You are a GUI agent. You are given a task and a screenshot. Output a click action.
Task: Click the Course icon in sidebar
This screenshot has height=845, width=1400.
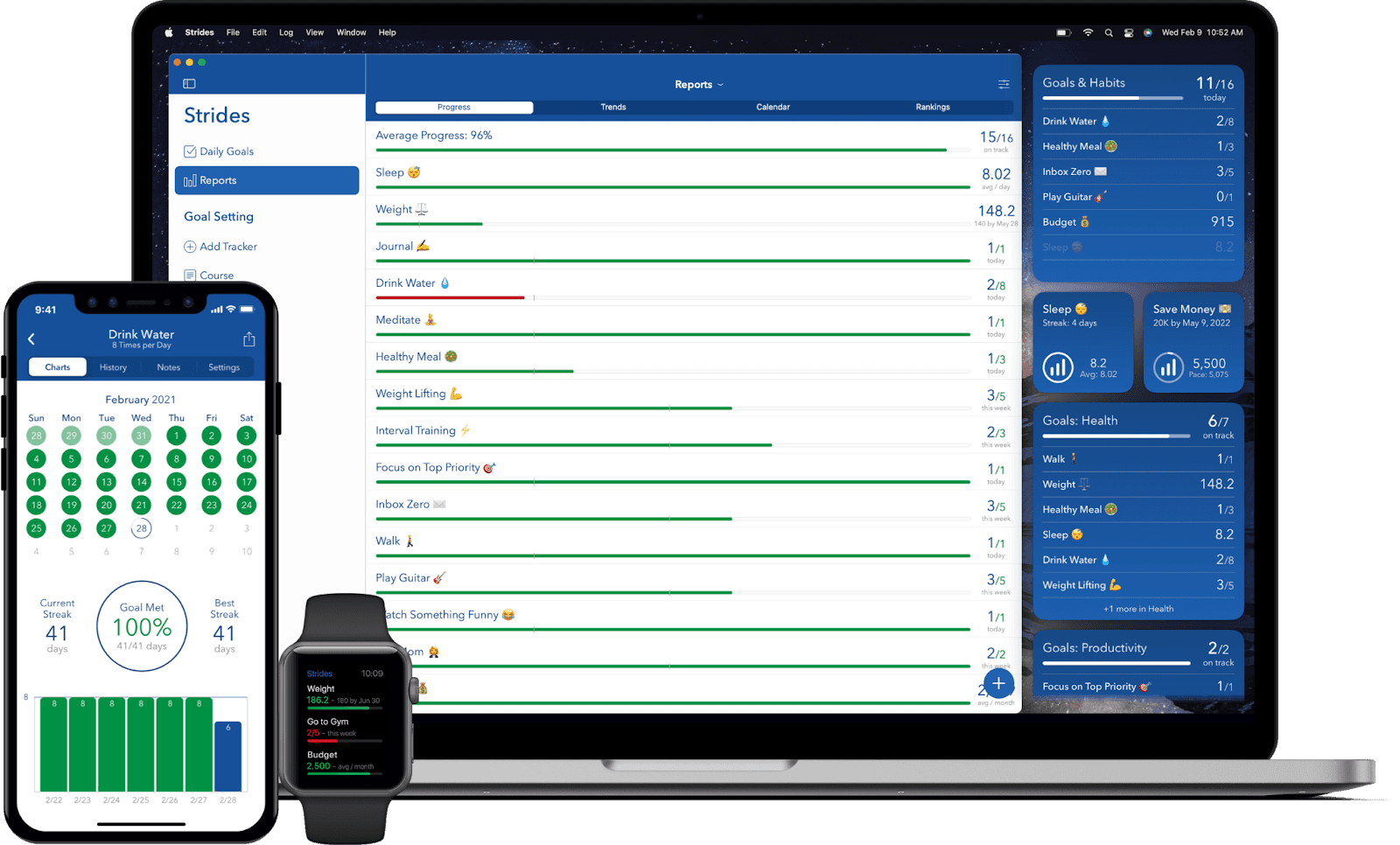190,275
